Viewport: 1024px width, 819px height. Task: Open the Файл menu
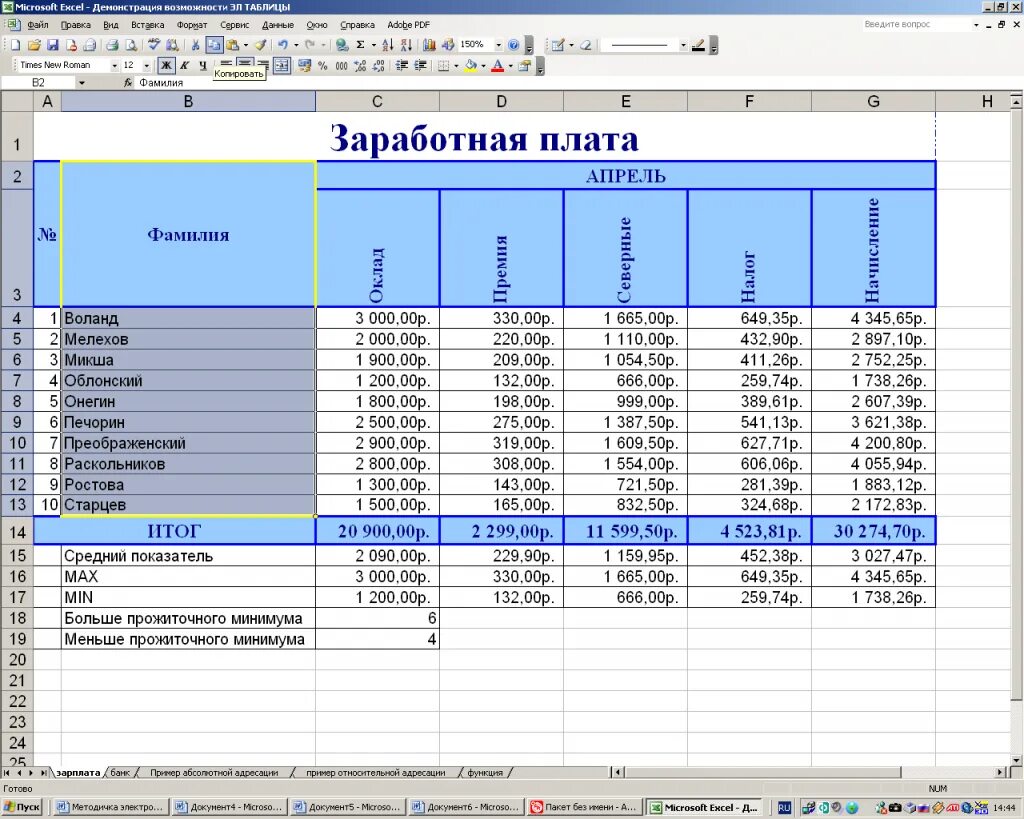pyautogui.click(x=37, y=25)
